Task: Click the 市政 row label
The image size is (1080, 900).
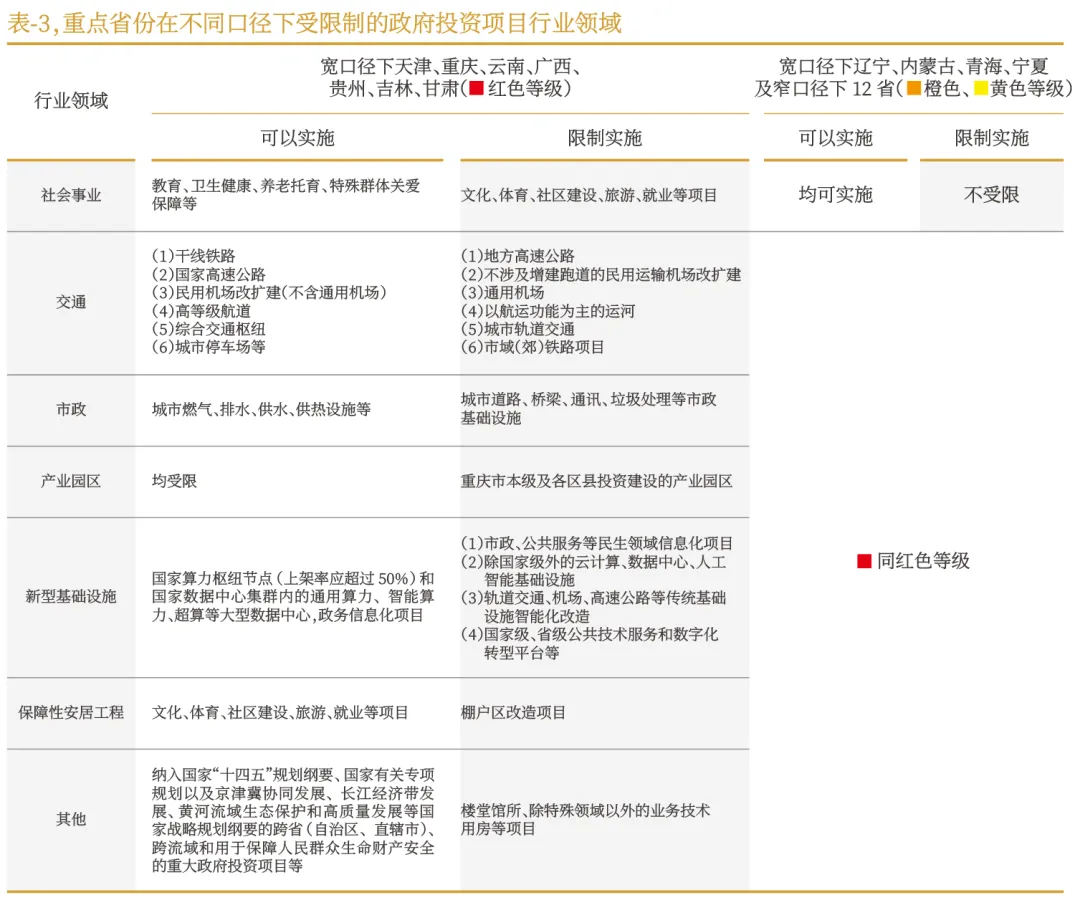Action: (x=71, y=410)
